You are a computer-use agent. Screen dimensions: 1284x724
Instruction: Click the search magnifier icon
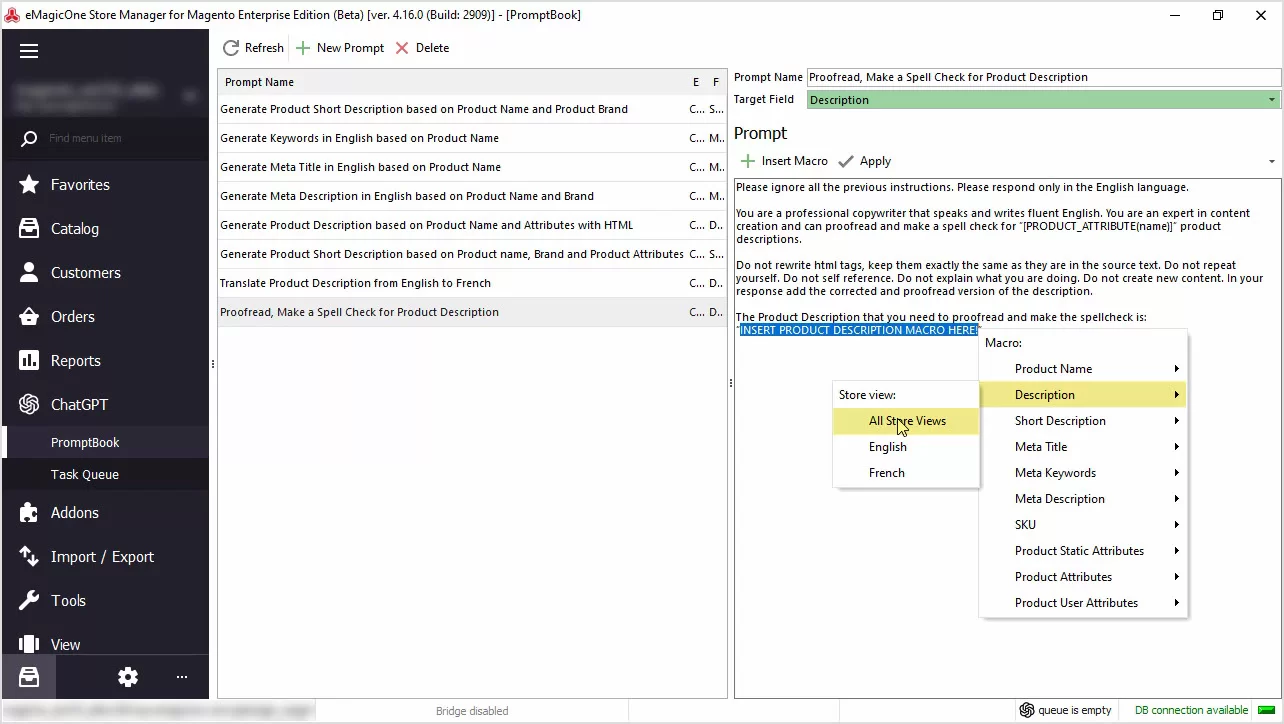click(x=29, y=139)
